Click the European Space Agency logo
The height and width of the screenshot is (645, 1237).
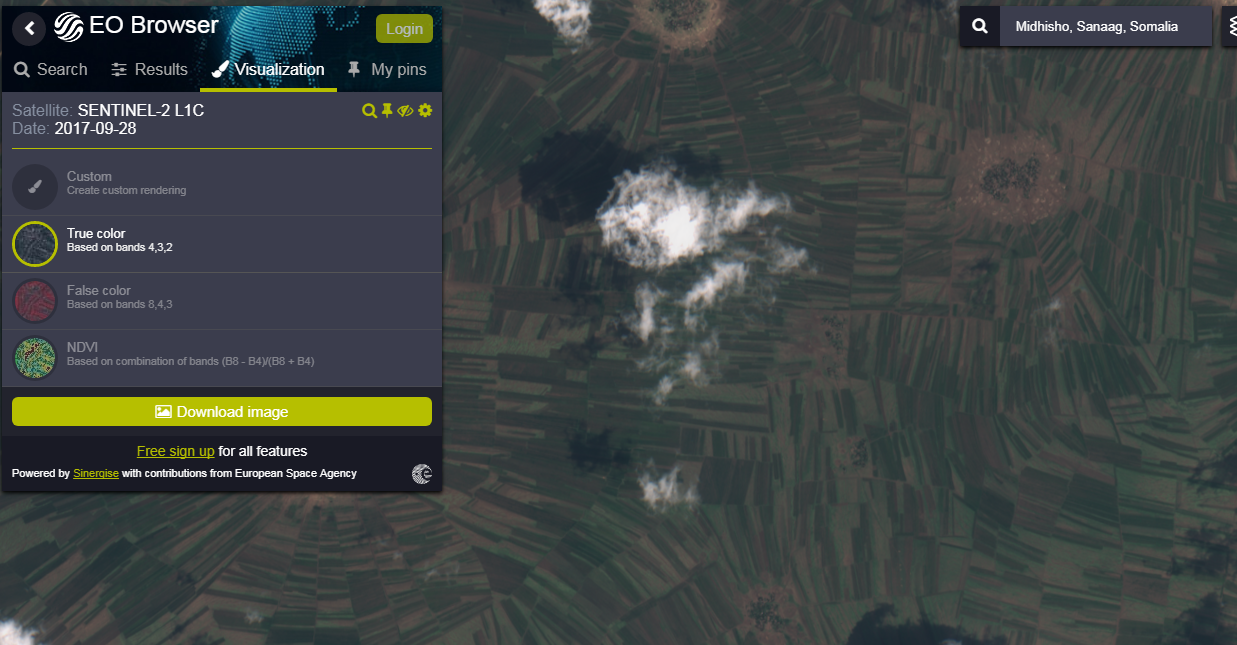422,474
